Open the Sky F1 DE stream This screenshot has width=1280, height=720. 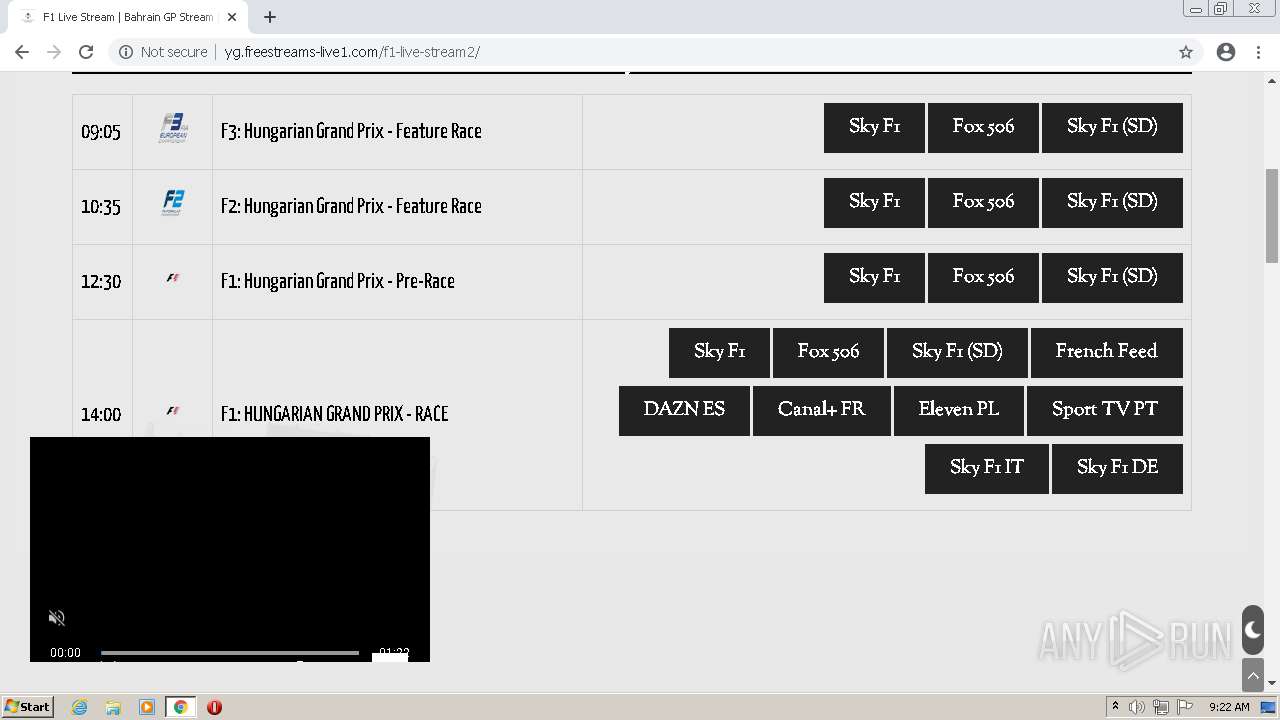click(1117, 469)
